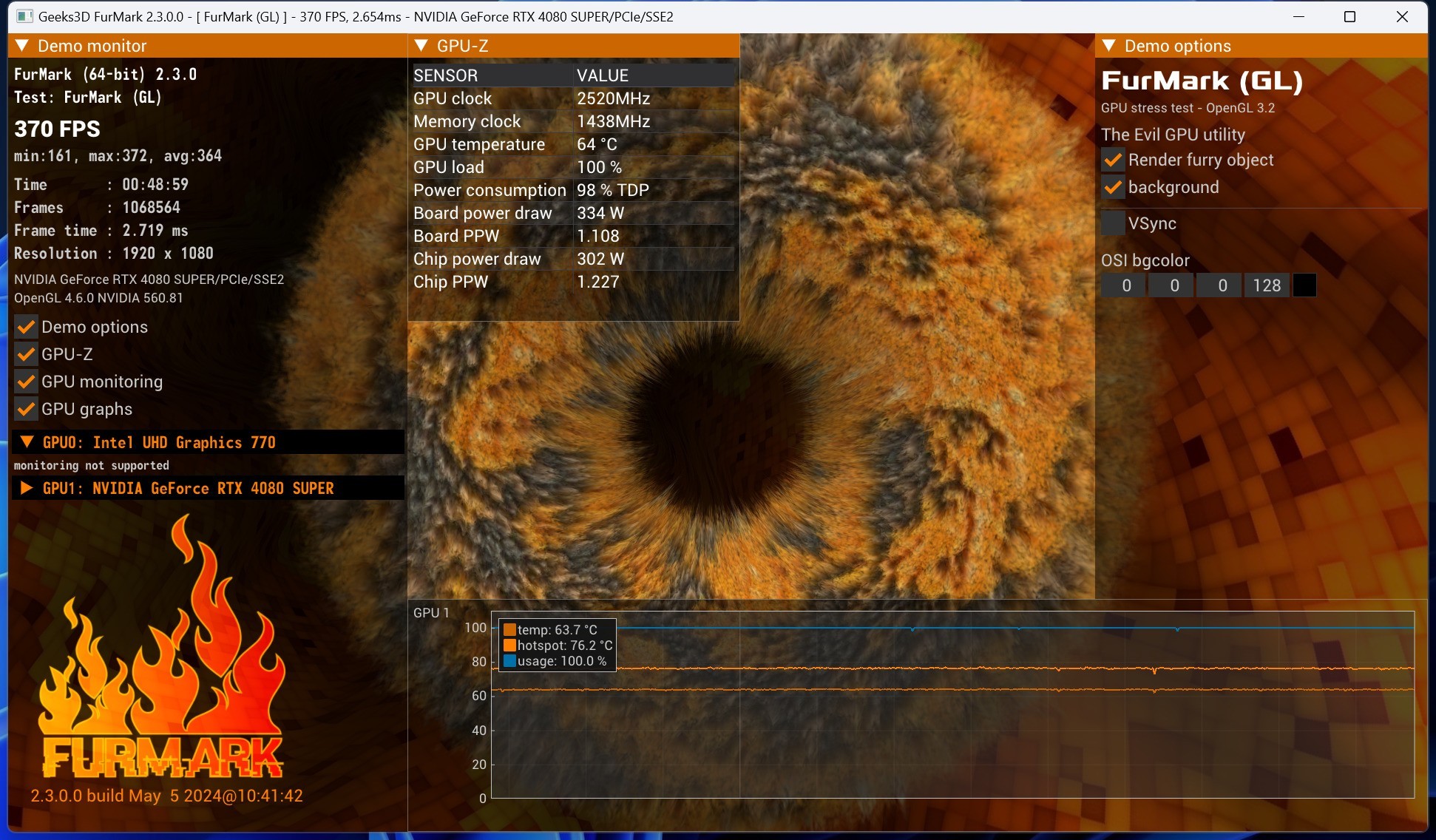
Task: Click the VALUE column header
Action: point(655,75)
